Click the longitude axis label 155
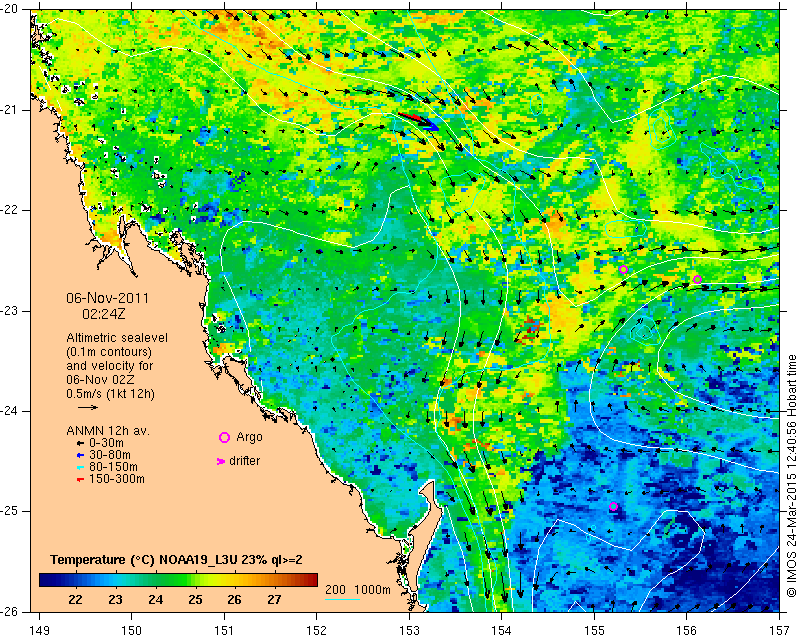The image size is (800, 640). [x=594, y=631]
